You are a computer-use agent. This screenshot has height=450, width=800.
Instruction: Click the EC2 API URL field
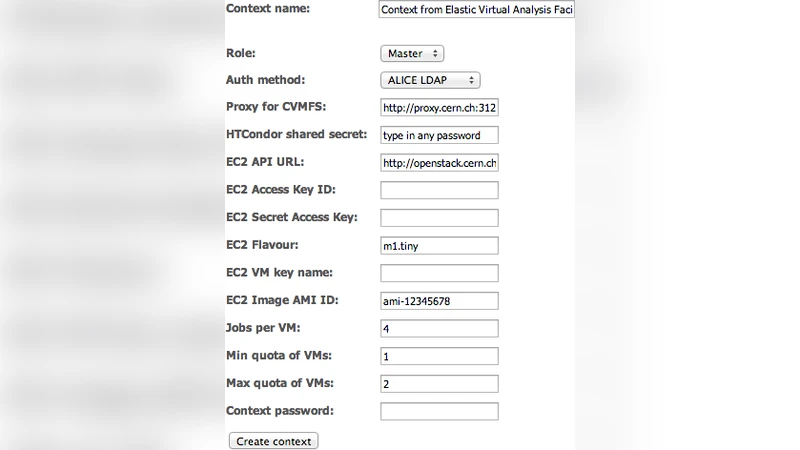click(x=439, y=163)
